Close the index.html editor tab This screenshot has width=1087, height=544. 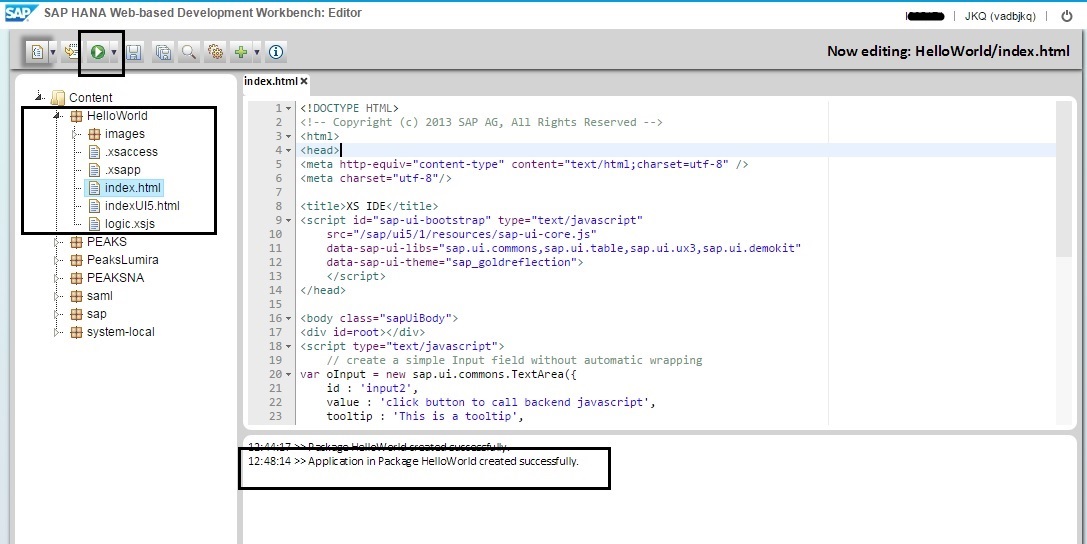tap(304, 81)
